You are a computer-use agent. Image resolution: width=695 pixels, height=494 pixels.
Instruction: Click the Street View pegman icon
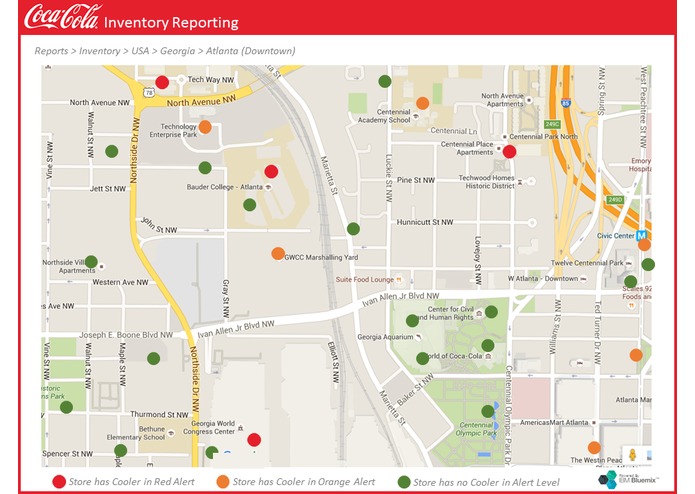pyautogui.click(x=633, y=455)
